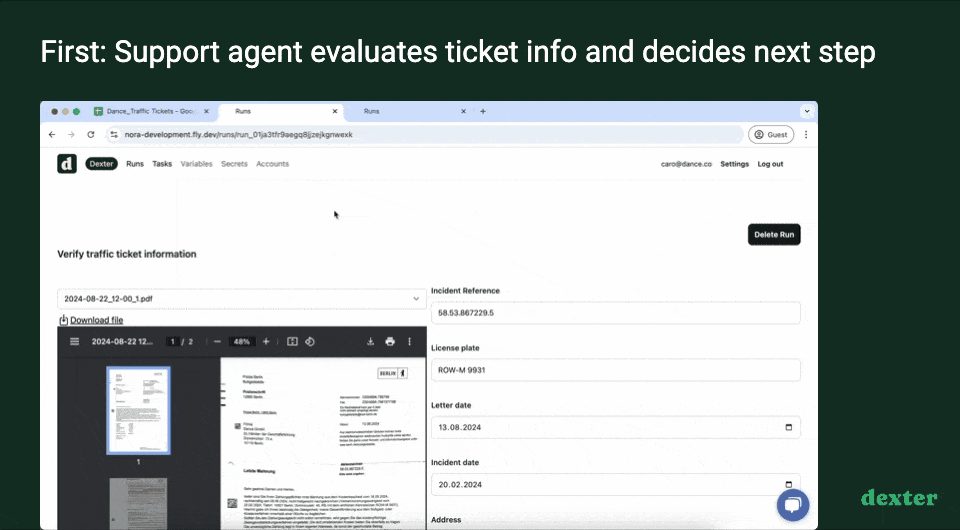Open the Incident date calendar picker
The height and width of the screenshot is (530, 960).
tap(788, 485)
